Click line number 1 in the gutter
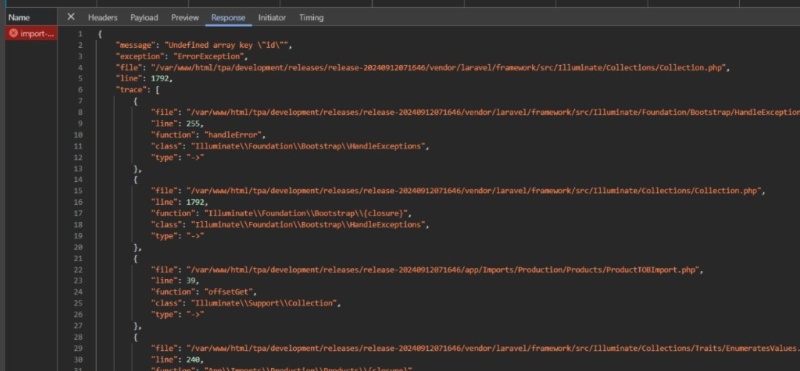800x371 pixels. click(x=80, y=34)
